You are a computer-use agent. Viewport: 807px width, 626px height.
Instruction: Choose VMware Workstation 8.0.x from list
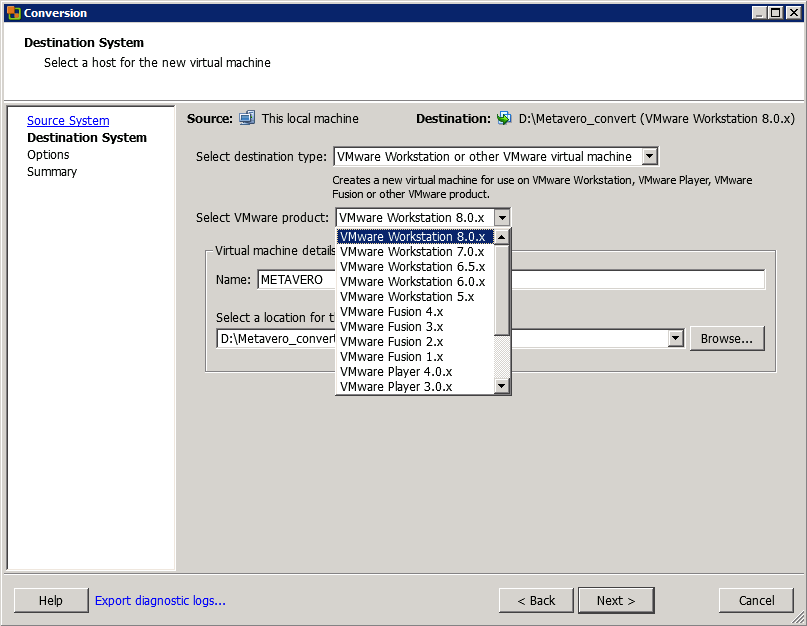415,237
